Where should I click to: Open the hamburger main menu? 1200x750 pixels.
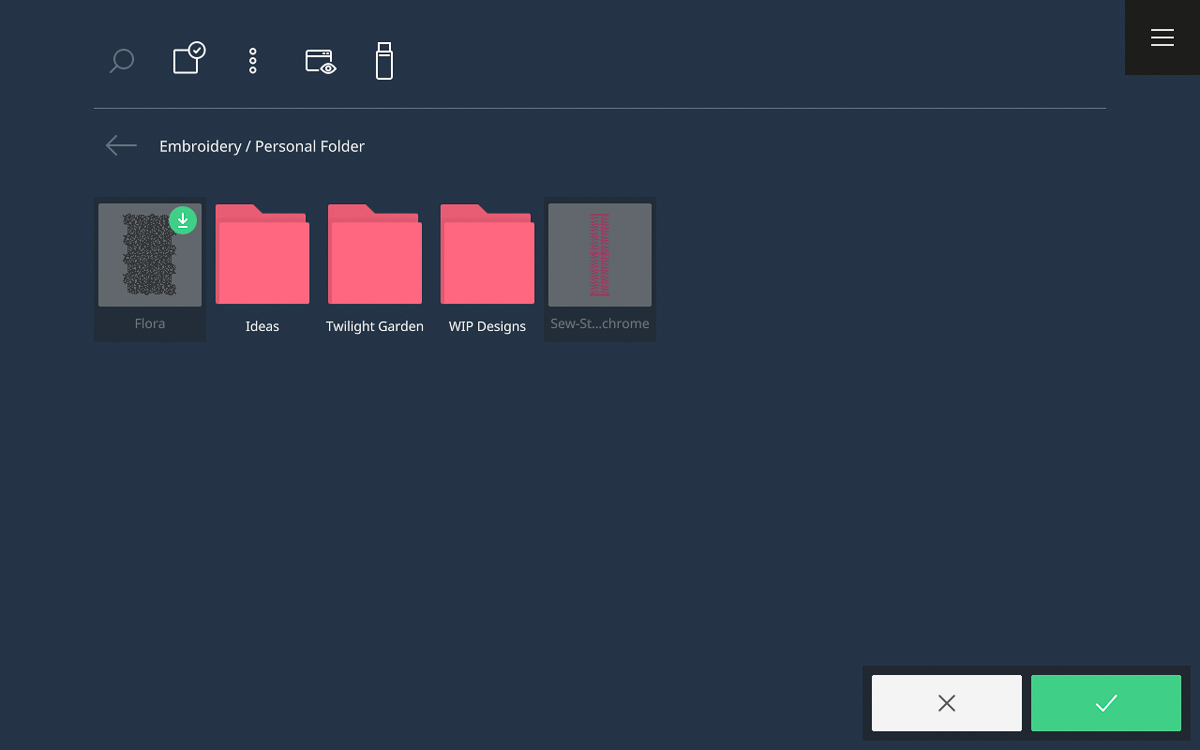pyautogui.click(x=1162, y=38)
